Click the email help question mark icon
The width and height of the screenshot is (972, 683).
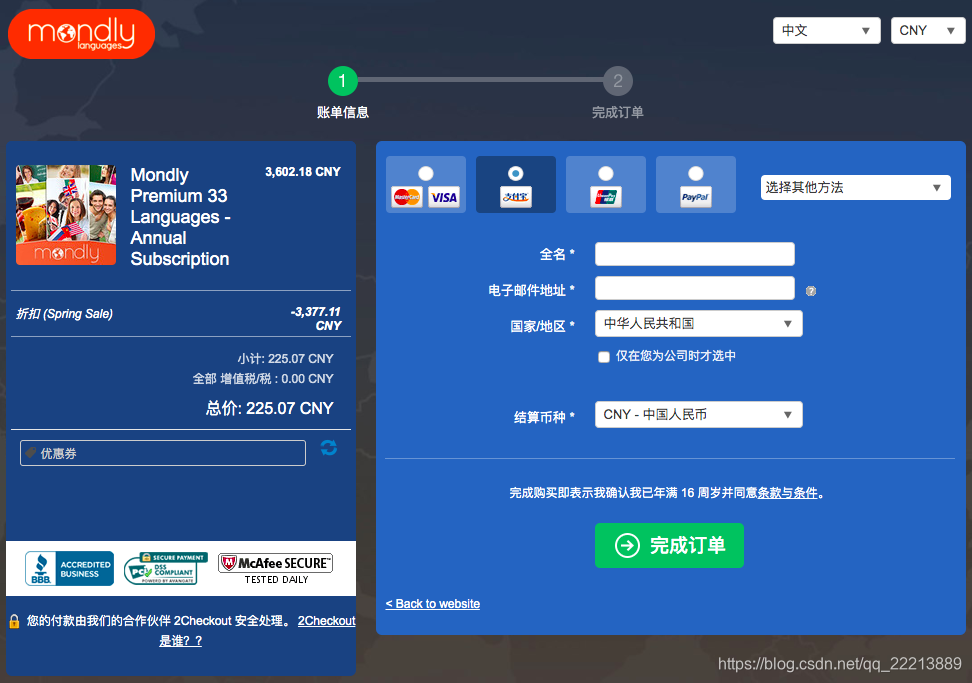[x=811, y=291]
